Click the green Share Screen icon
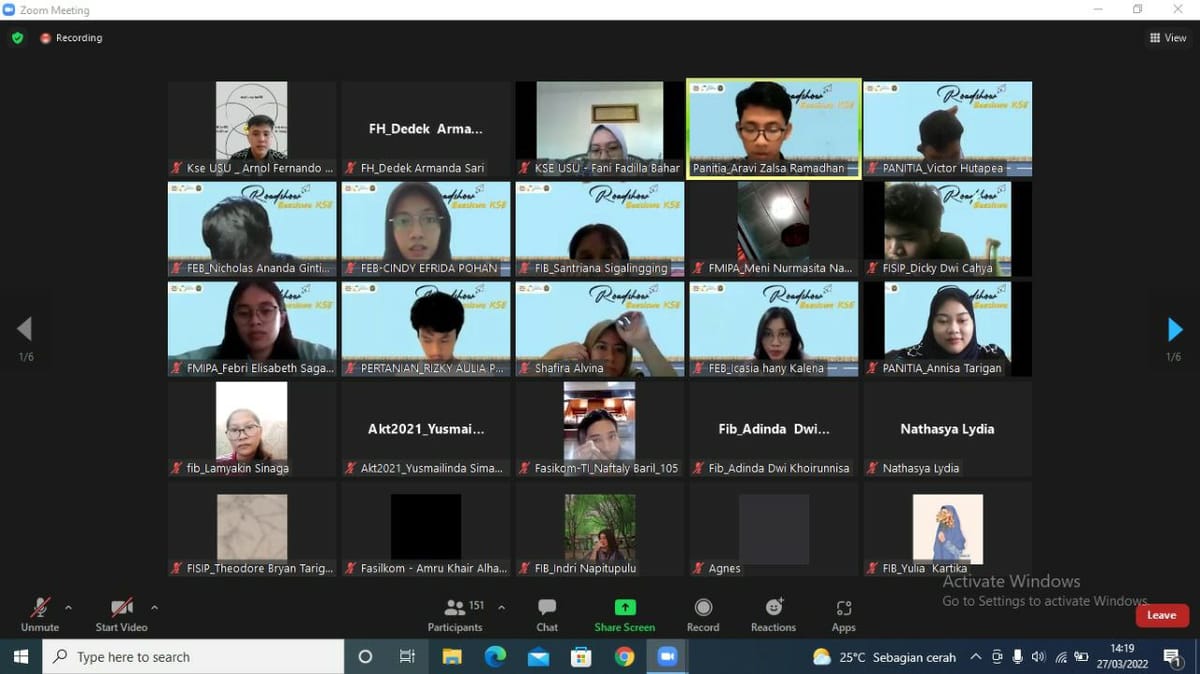The width and height of the screenshot is (1200, 674). pyautogui.click(x=625, y=607)
